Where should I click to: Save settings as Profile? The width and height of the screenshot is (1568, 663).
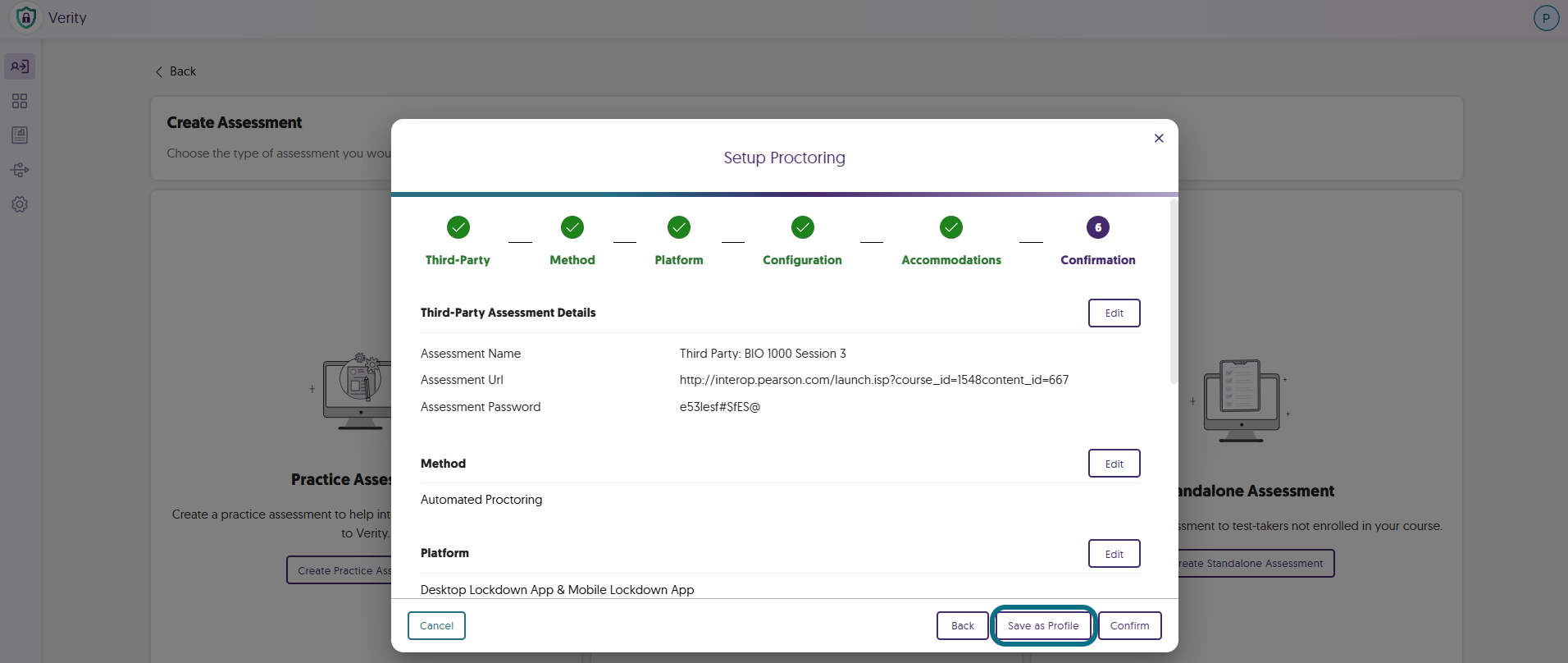pyautogui.click(x=1043, y=625)
